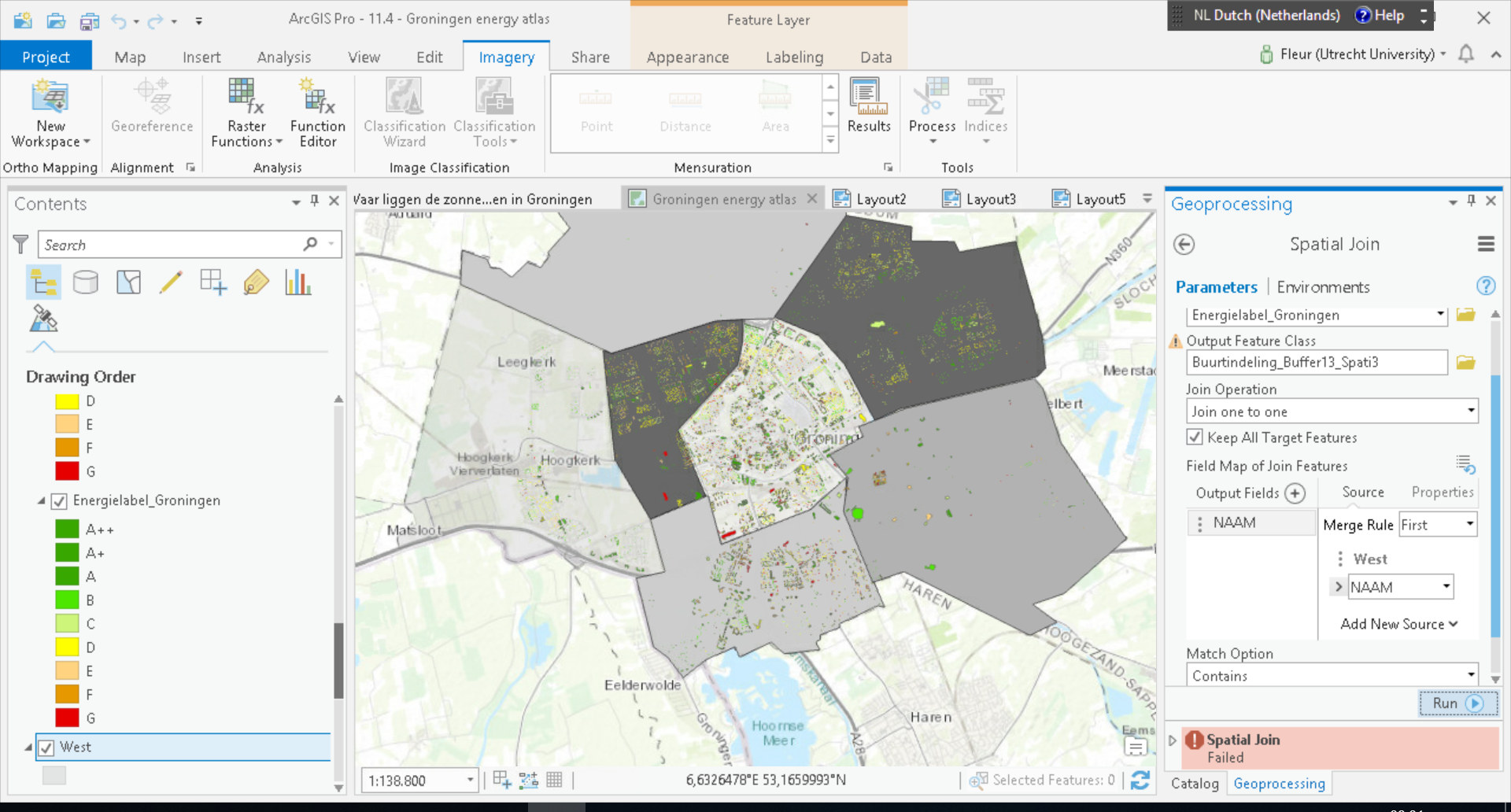
Task: Run the Spatial Join tool
Action: click(x=1457, y=703)
